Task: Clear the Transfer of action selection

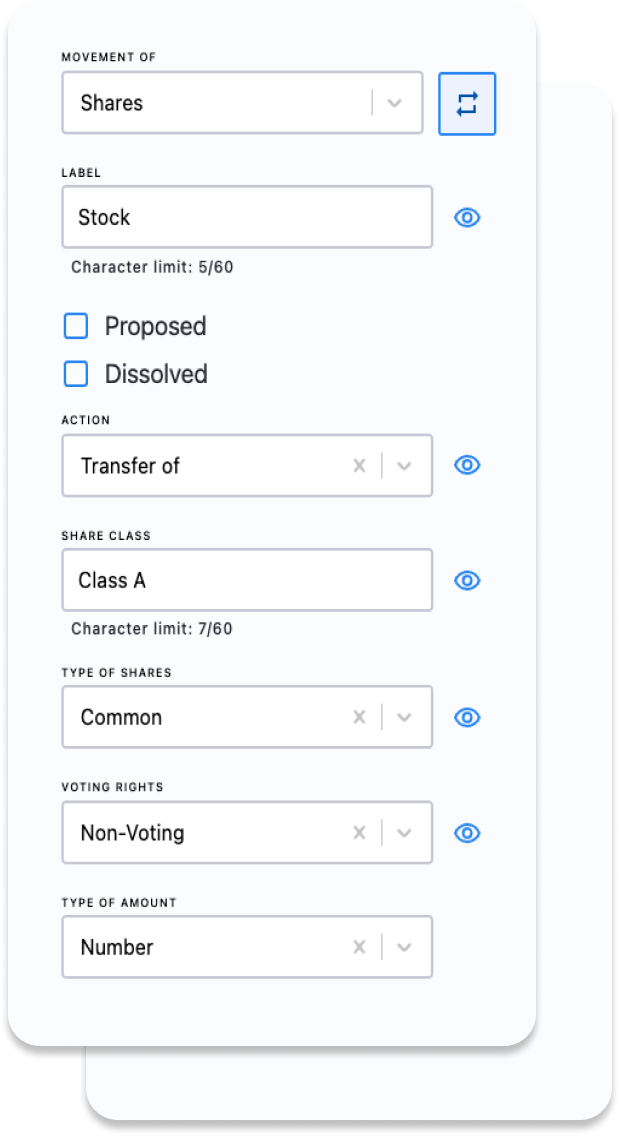Action: pyautogui.click(x=359, y=465)
